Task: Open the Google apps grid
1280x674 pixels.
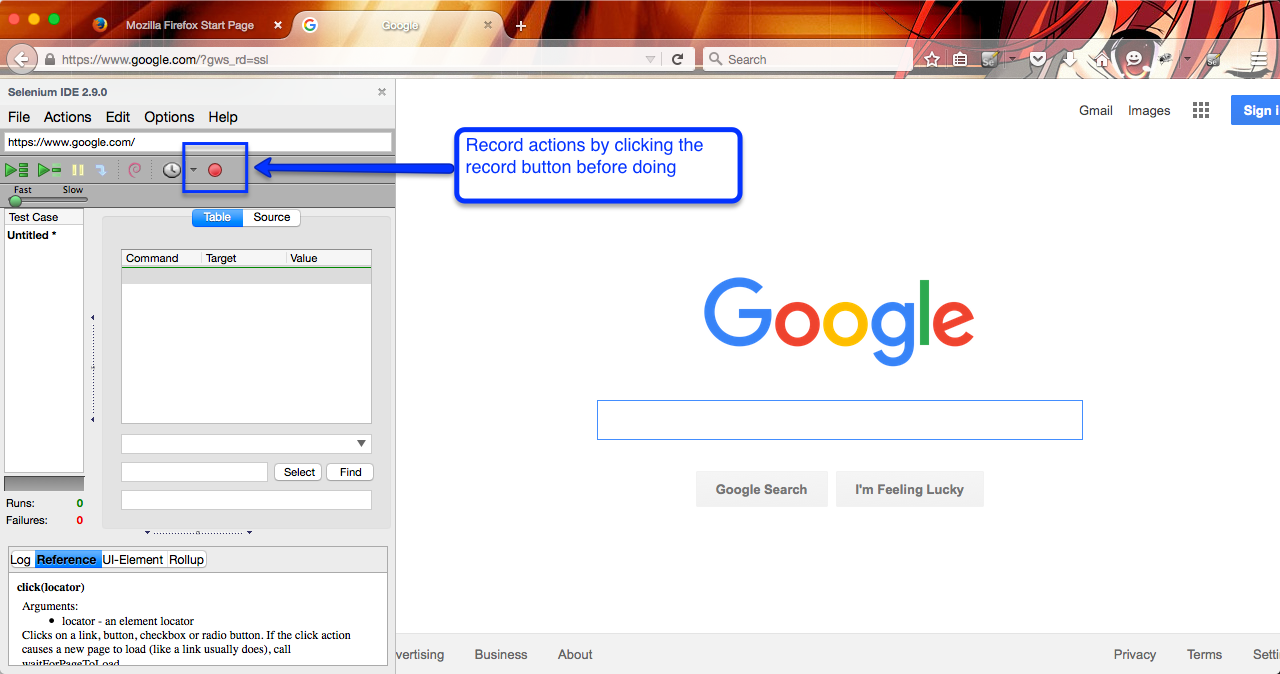Action: point(1201,111)
